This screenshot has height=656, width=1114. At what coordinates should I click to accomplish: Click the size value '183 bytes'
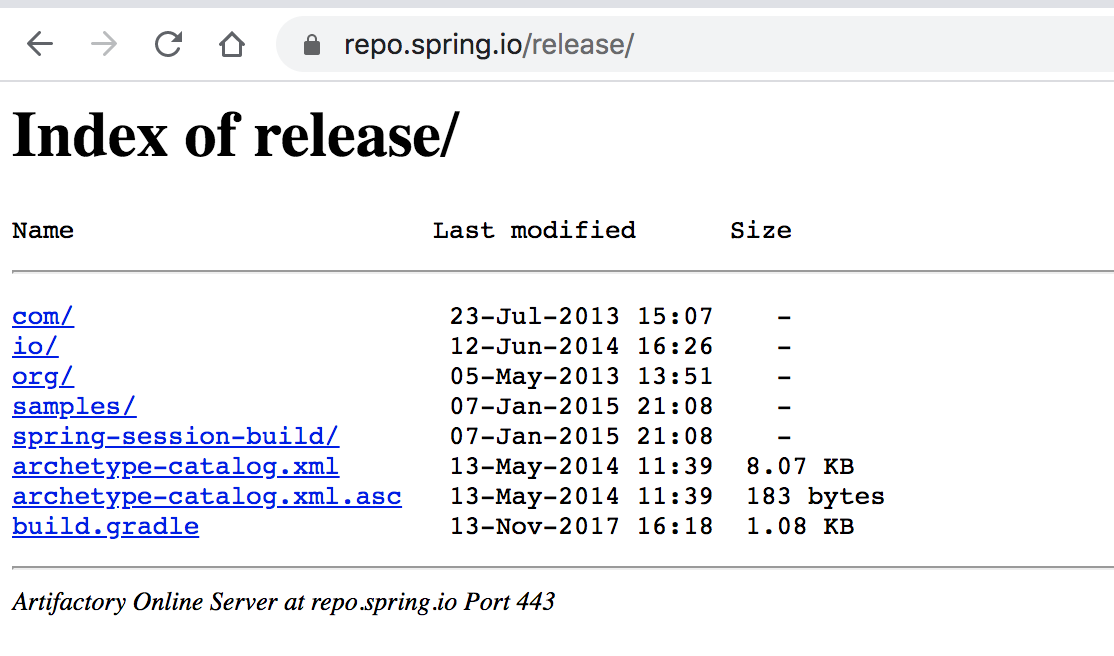(816, 496)
